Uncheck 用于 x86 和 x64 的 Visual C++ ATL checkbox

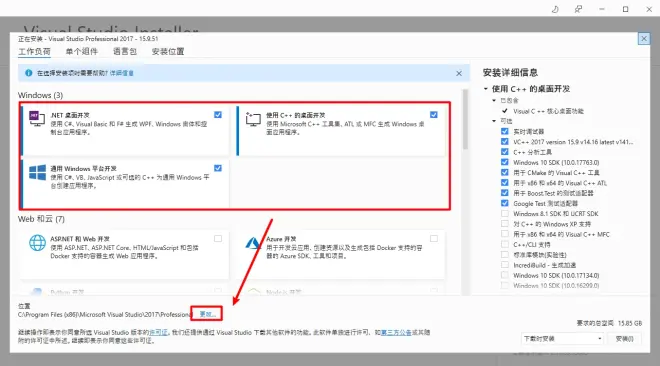(505, 183)
